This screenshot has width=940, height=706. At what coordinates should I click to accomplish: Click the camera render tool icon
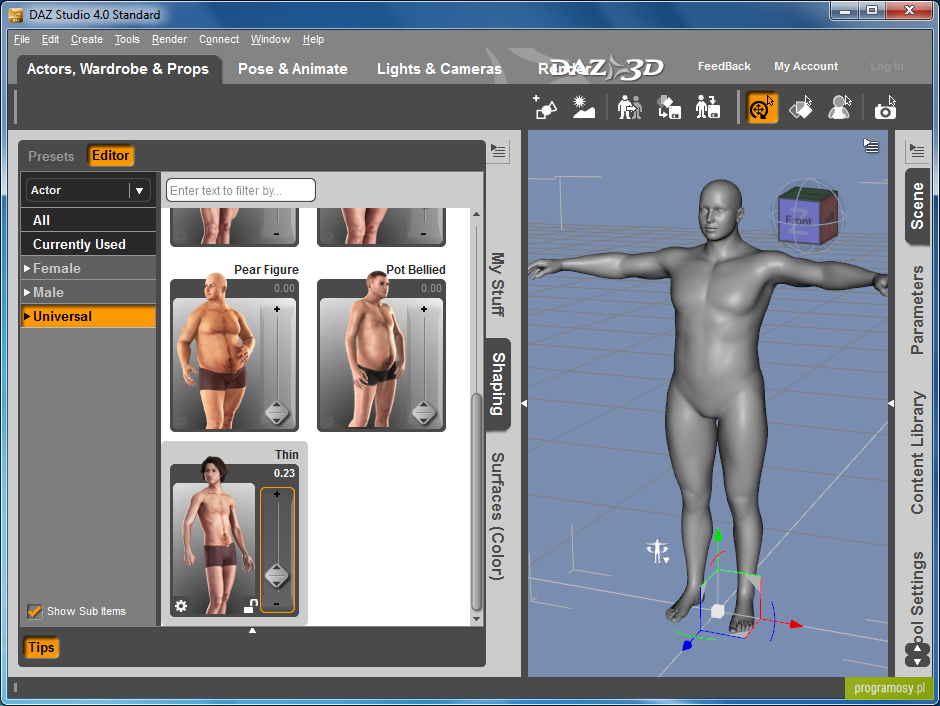point(885,107)
